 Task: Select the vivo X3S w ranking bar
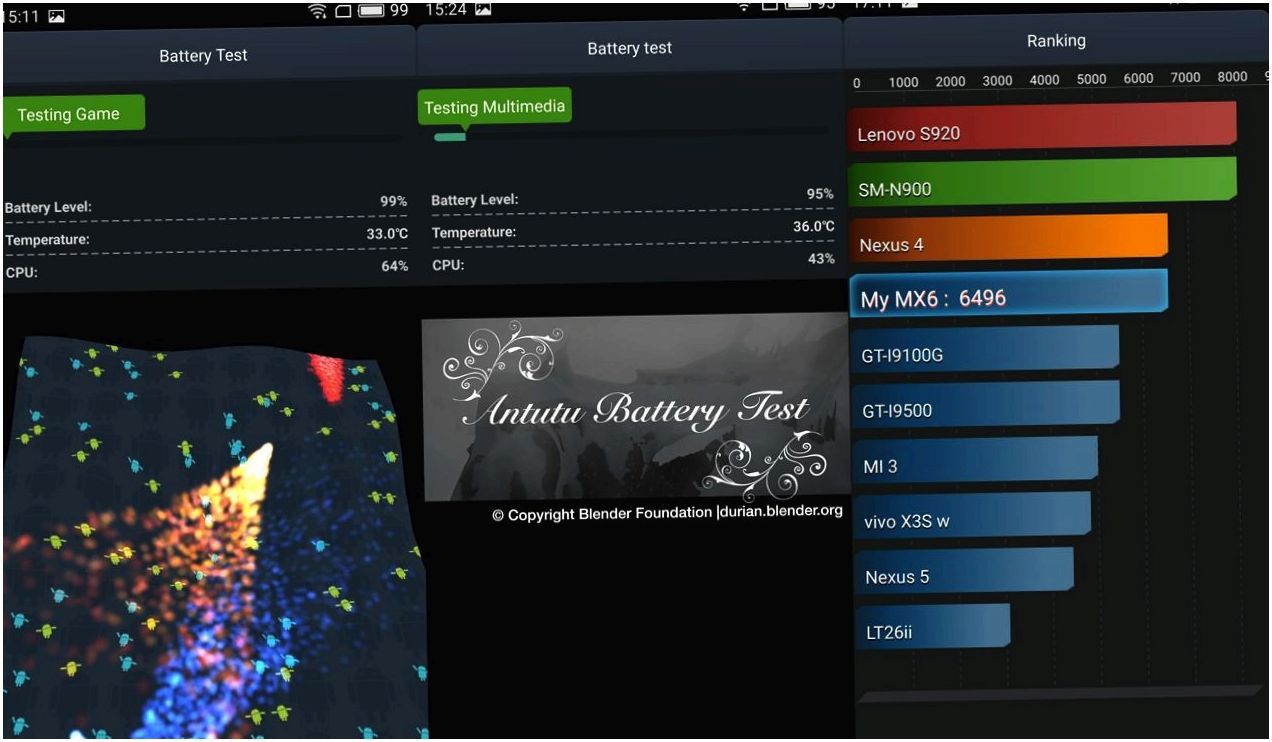[972, 516]
